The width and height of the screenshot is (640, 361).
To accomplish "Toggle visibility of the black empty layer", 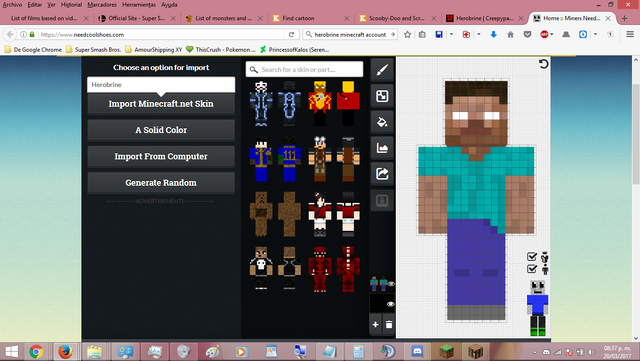I will click(391, 304).
